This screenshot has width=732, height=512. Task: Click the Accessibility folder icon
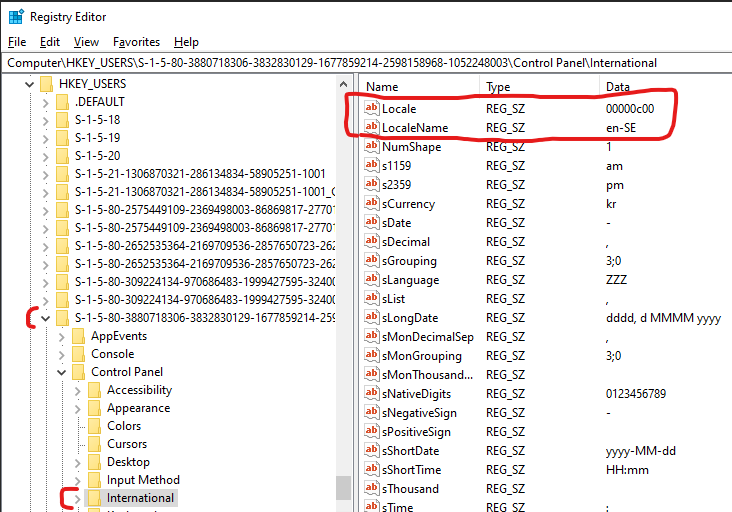coord(94,390)
